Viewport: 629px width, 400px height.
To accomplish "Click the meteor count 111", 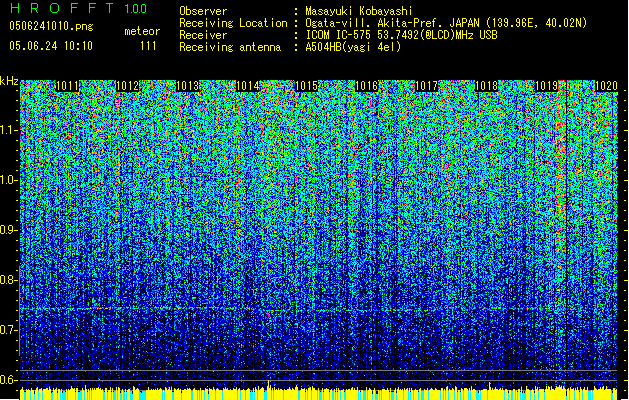I will (x=148, y=46).
